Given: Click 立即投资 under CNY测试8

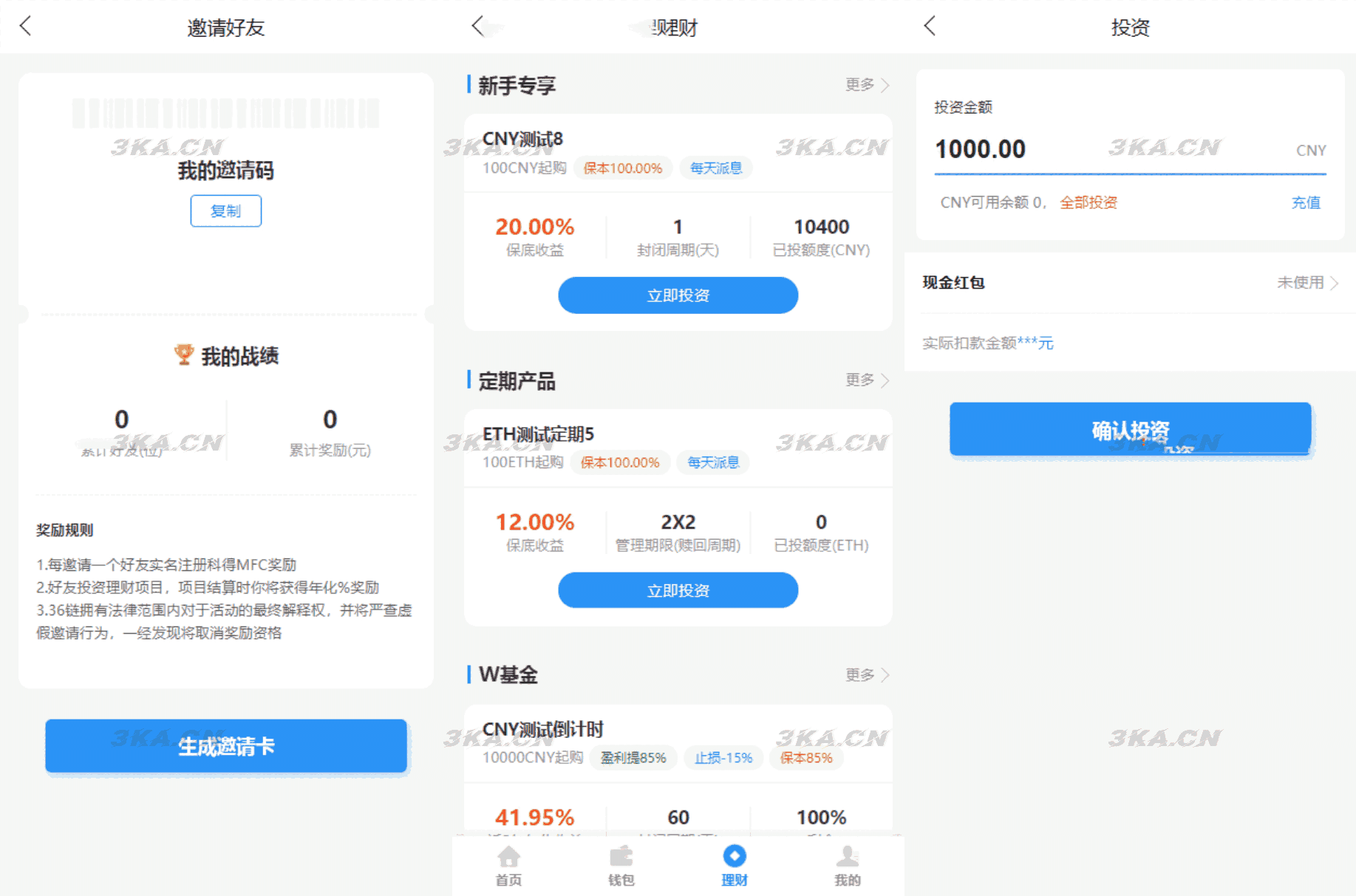Looking at the screenshot, I should pos(678,295).
